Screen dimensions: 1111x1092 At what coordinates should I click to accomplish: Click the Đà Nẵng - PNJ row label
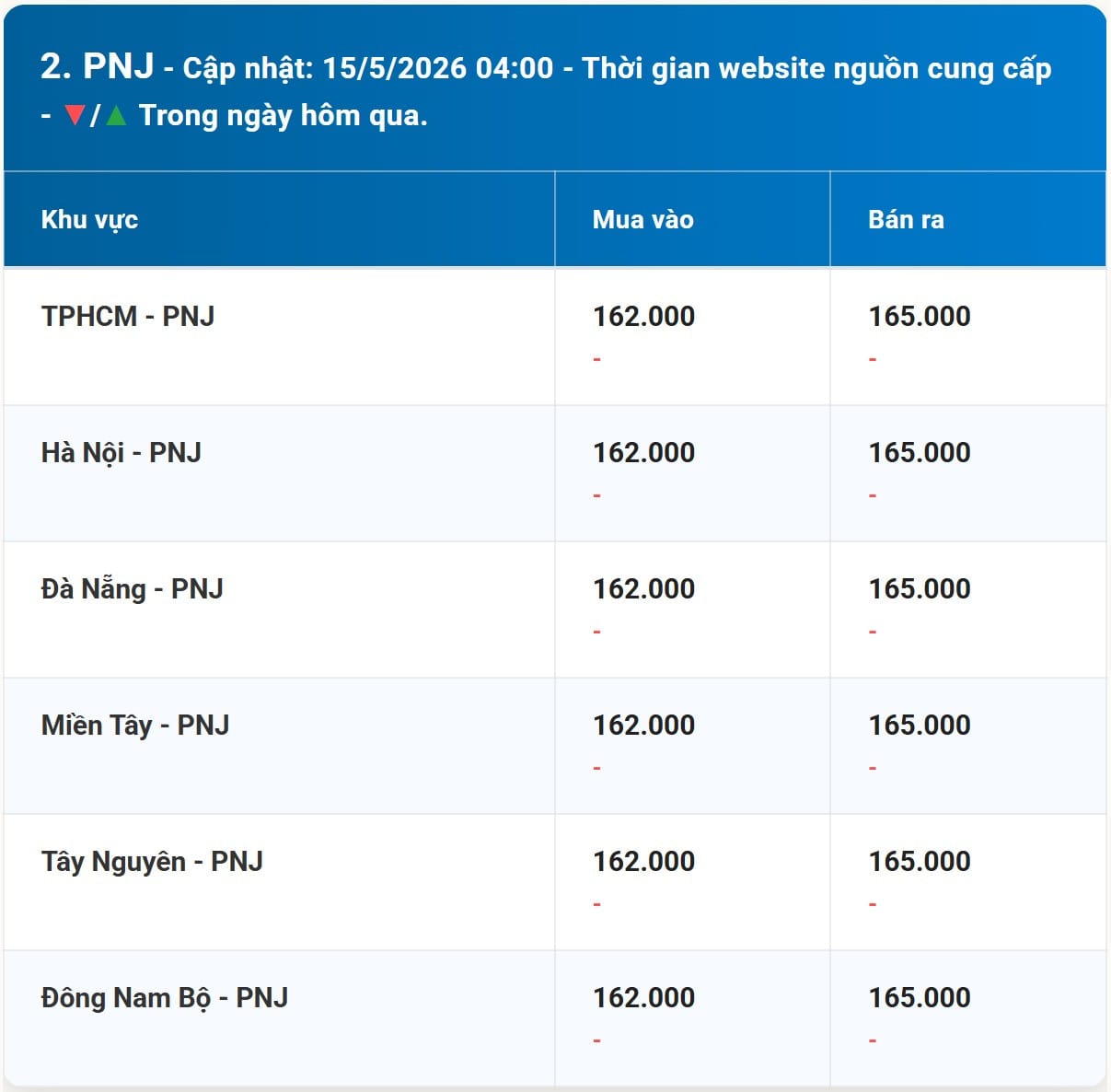click(x=133, y=588)
